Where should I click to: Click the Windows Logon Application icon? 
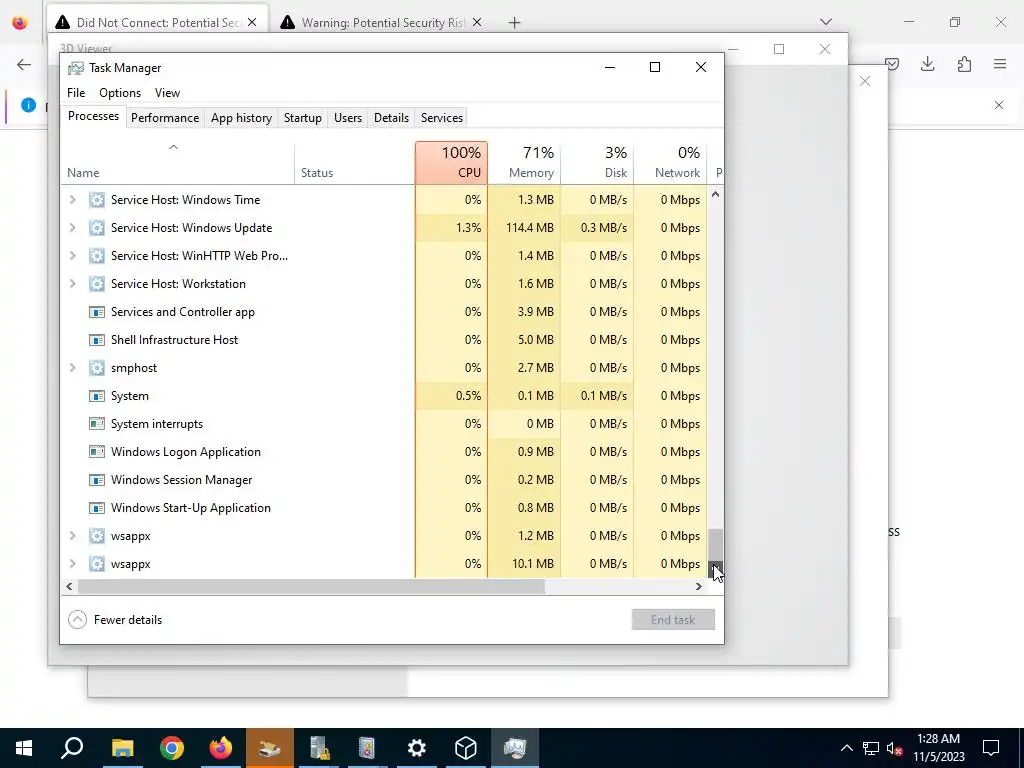[97, 452]
